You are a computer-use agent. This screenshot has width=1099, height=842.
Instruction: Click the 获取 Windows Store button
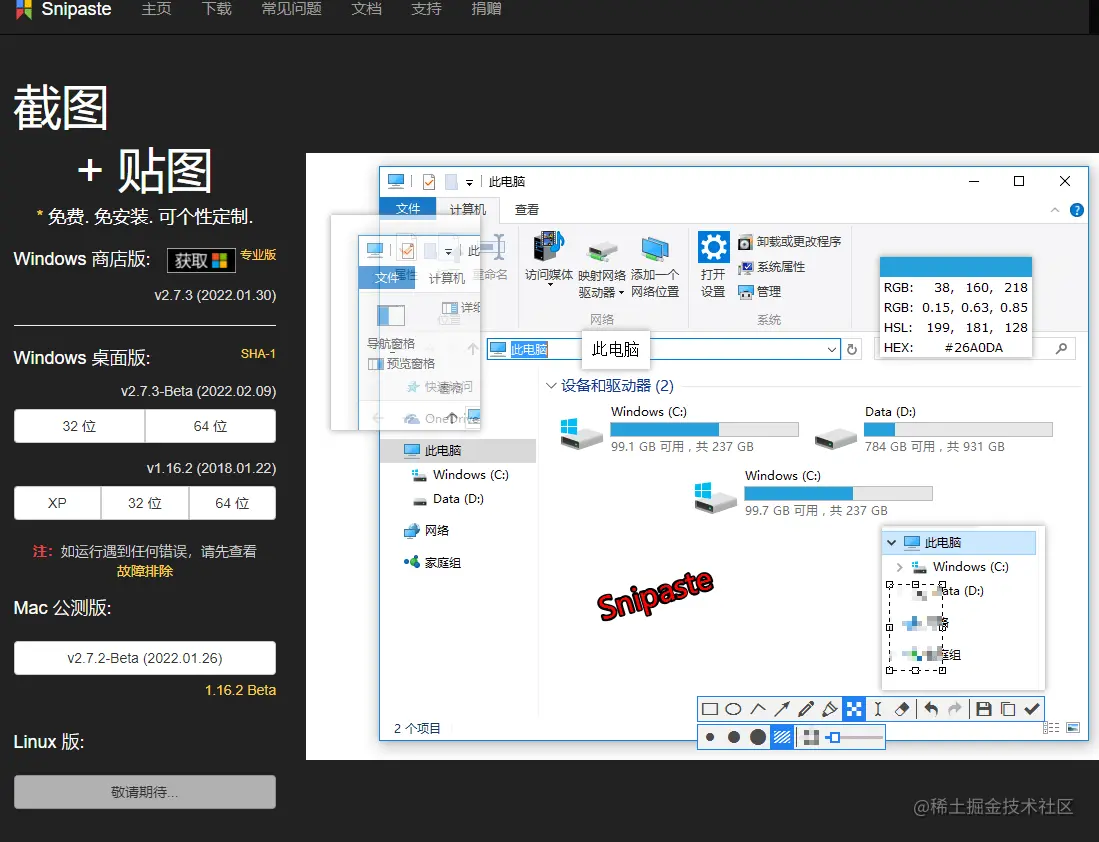pos(201,260)
